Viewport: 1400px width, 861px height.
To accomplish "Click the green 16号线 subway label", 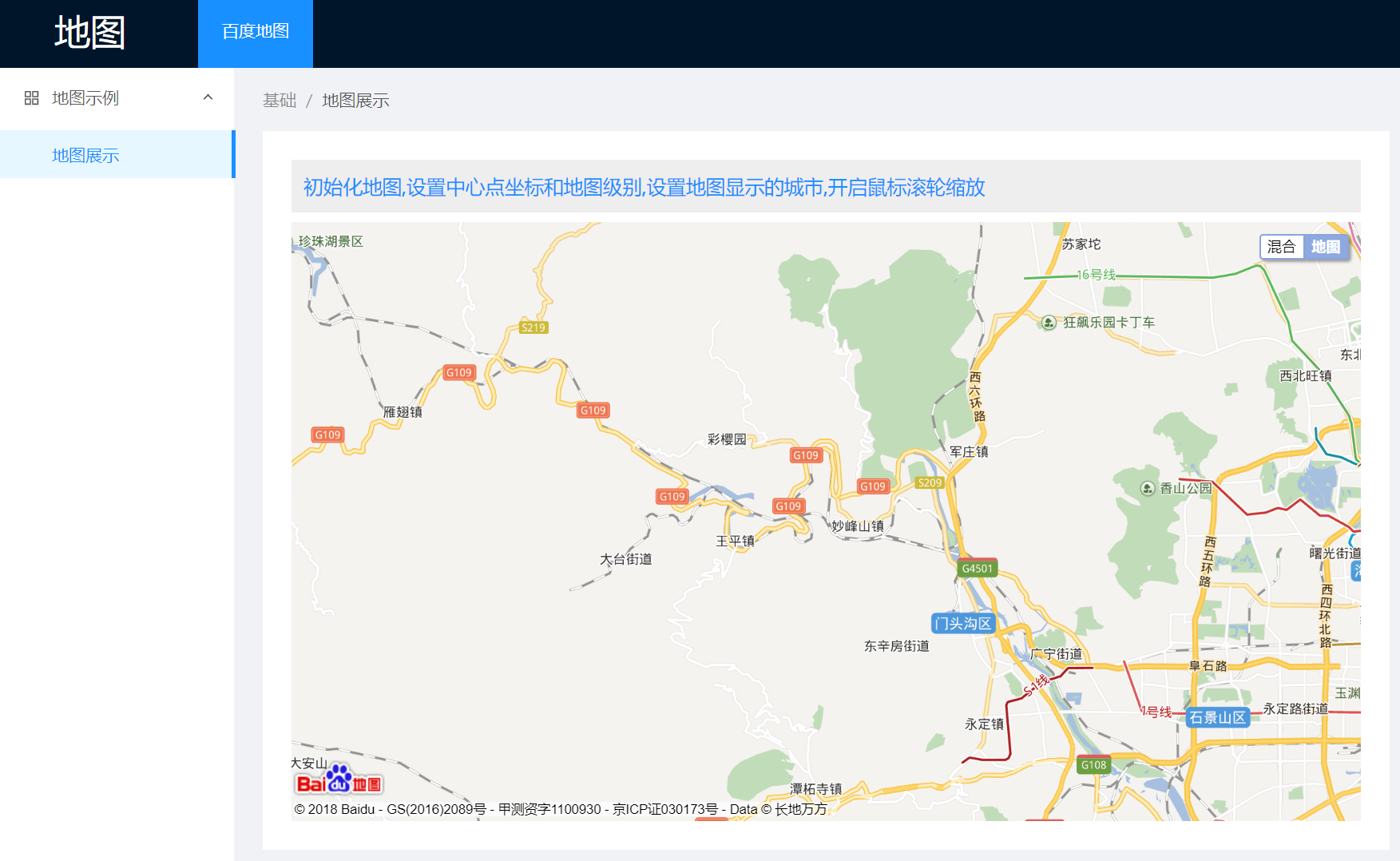I will [1096, 275].
